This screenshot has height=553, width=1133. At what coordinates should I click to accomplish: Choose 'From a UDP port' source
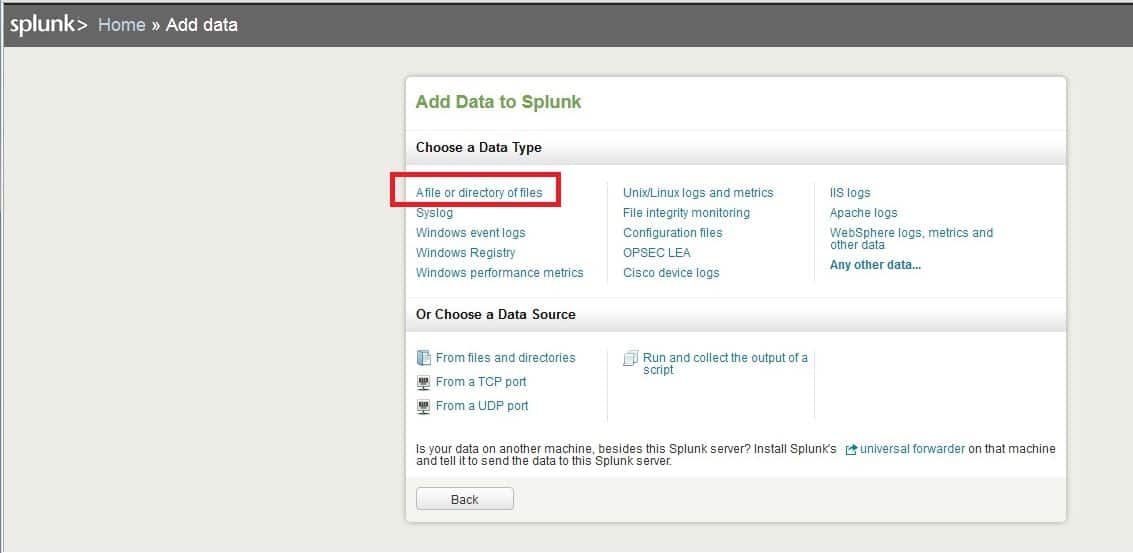pyautogui.click(x=482, y=406)
